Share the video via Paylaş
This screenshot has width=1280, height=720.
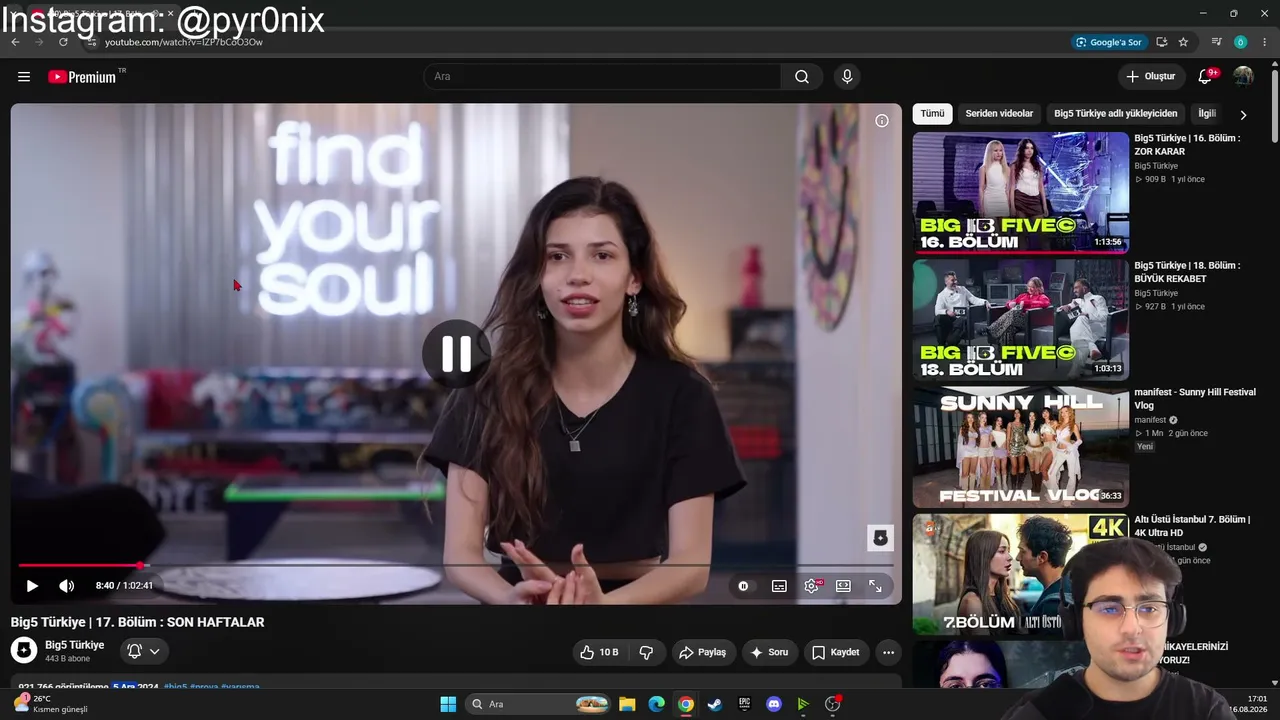702,652
